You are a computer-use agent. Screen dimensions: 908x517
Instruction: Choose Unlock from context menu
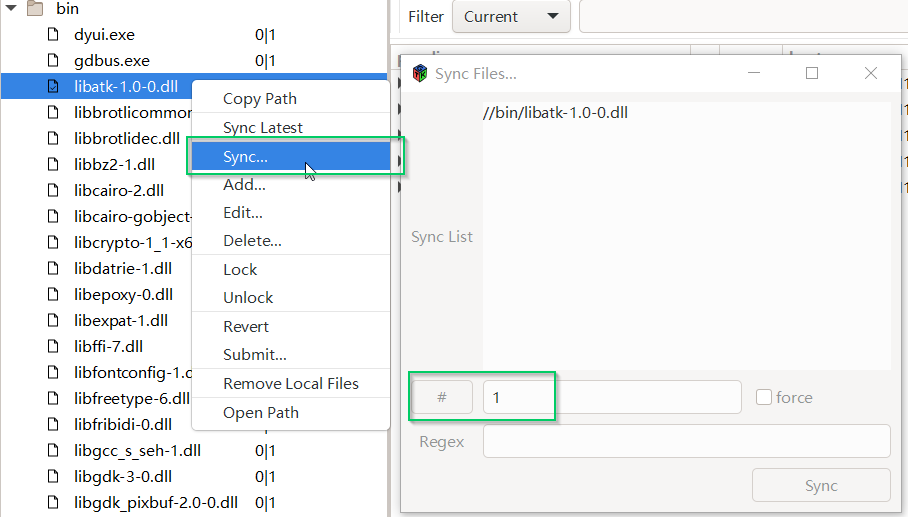tap(291, 298)
